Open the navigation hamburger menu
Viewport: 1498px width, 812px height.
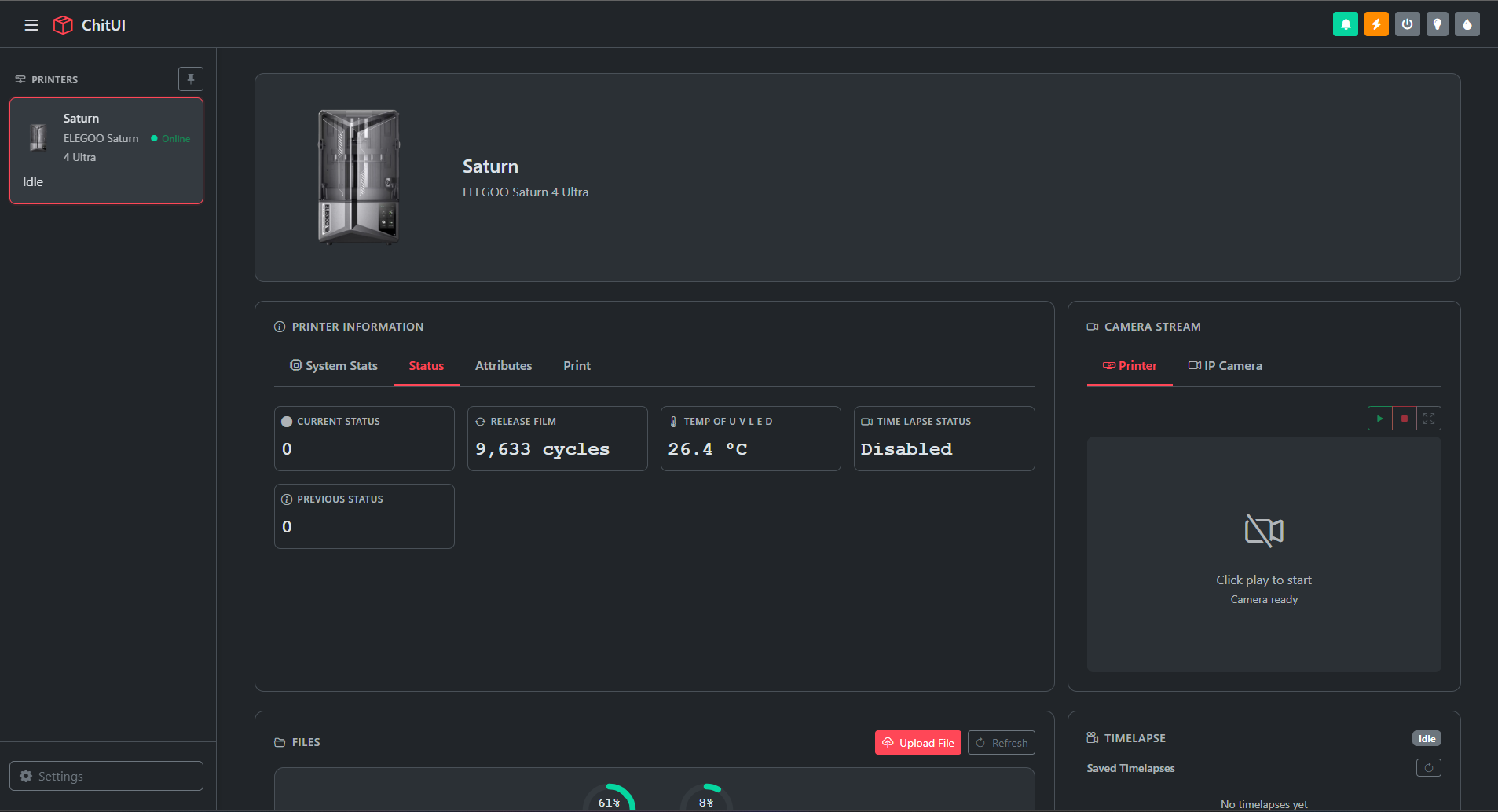point(31,24)
